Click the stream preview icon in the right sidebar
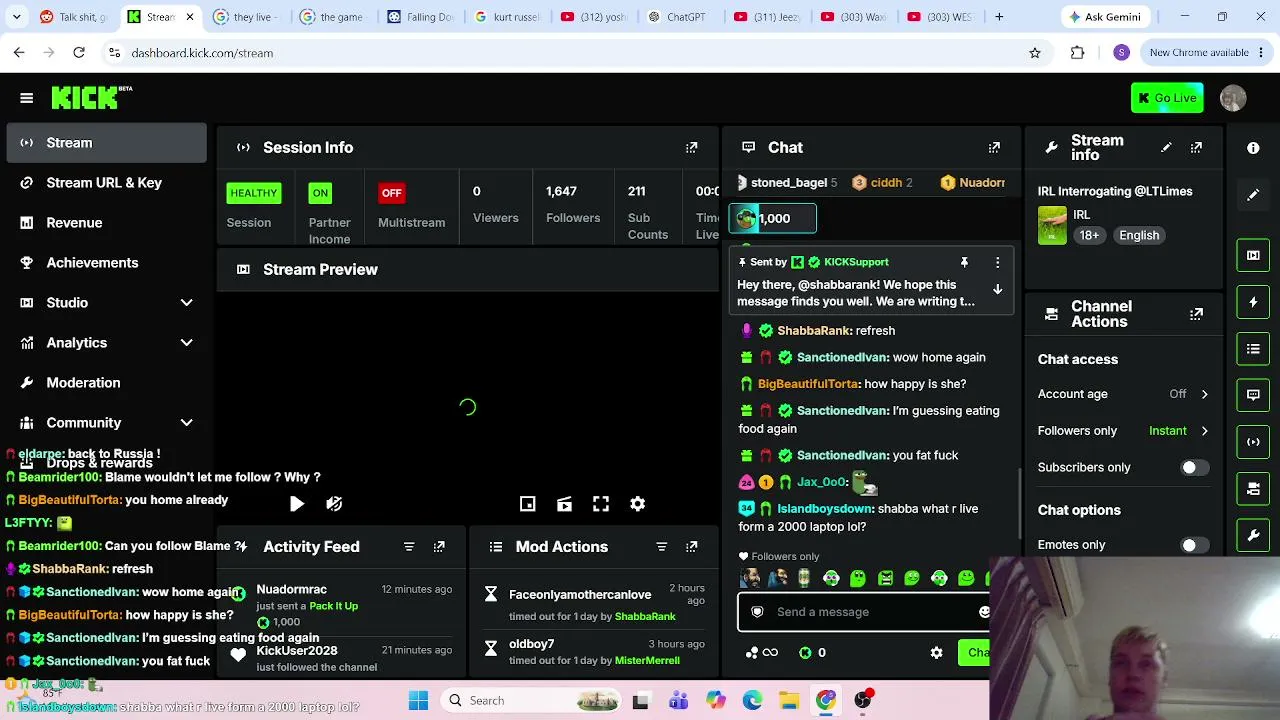 tap(1253, 255)
